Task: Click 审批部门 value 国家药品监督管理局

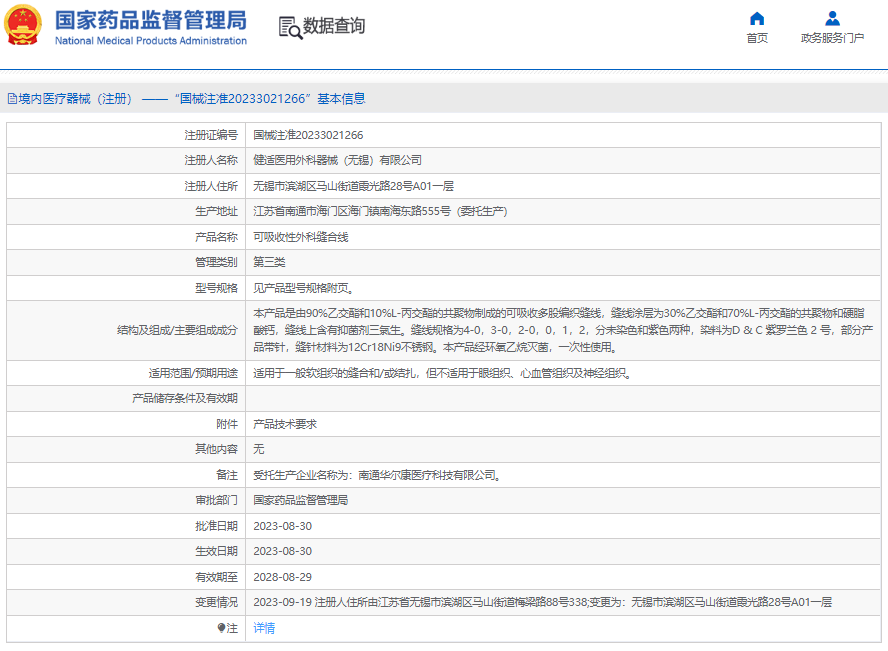Action: pyautogui.click(x=301, y=500)
